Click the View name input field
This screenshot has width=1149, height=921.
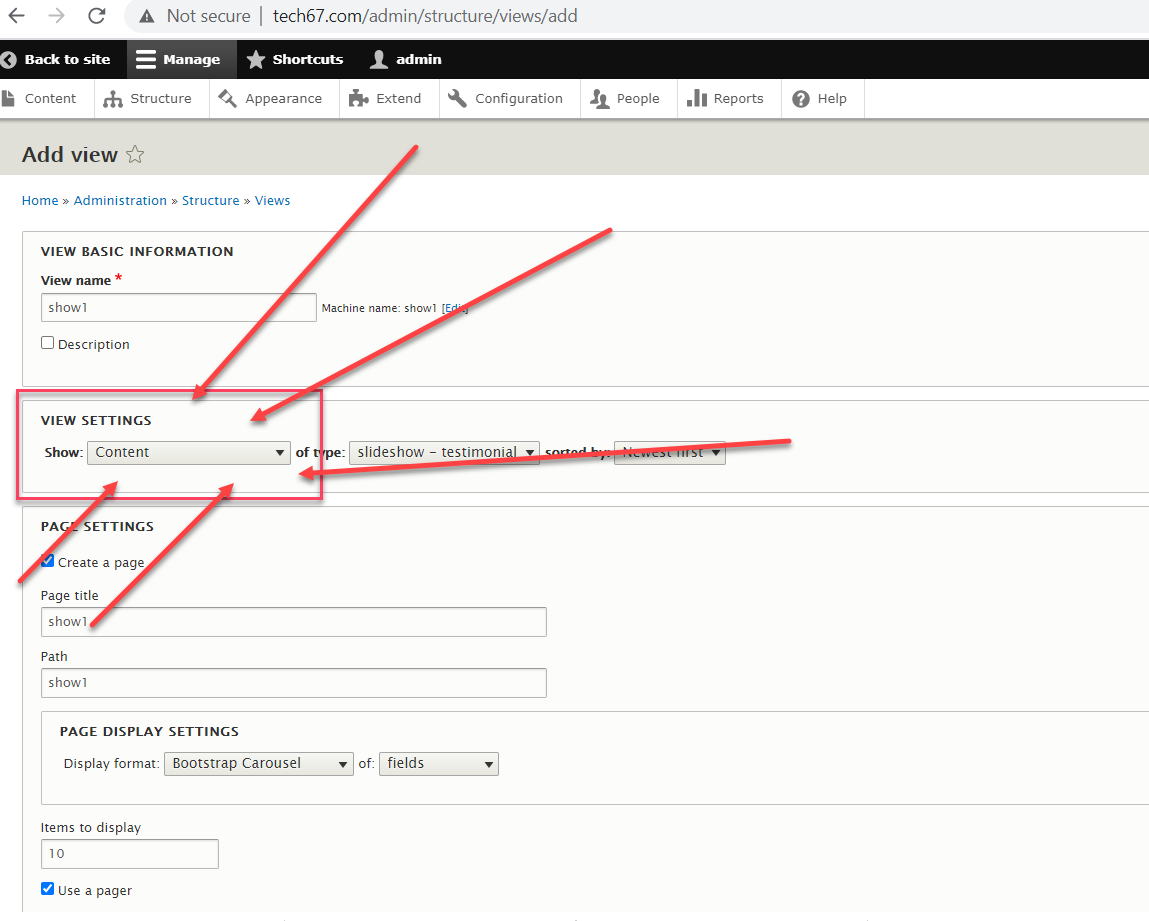179,308
